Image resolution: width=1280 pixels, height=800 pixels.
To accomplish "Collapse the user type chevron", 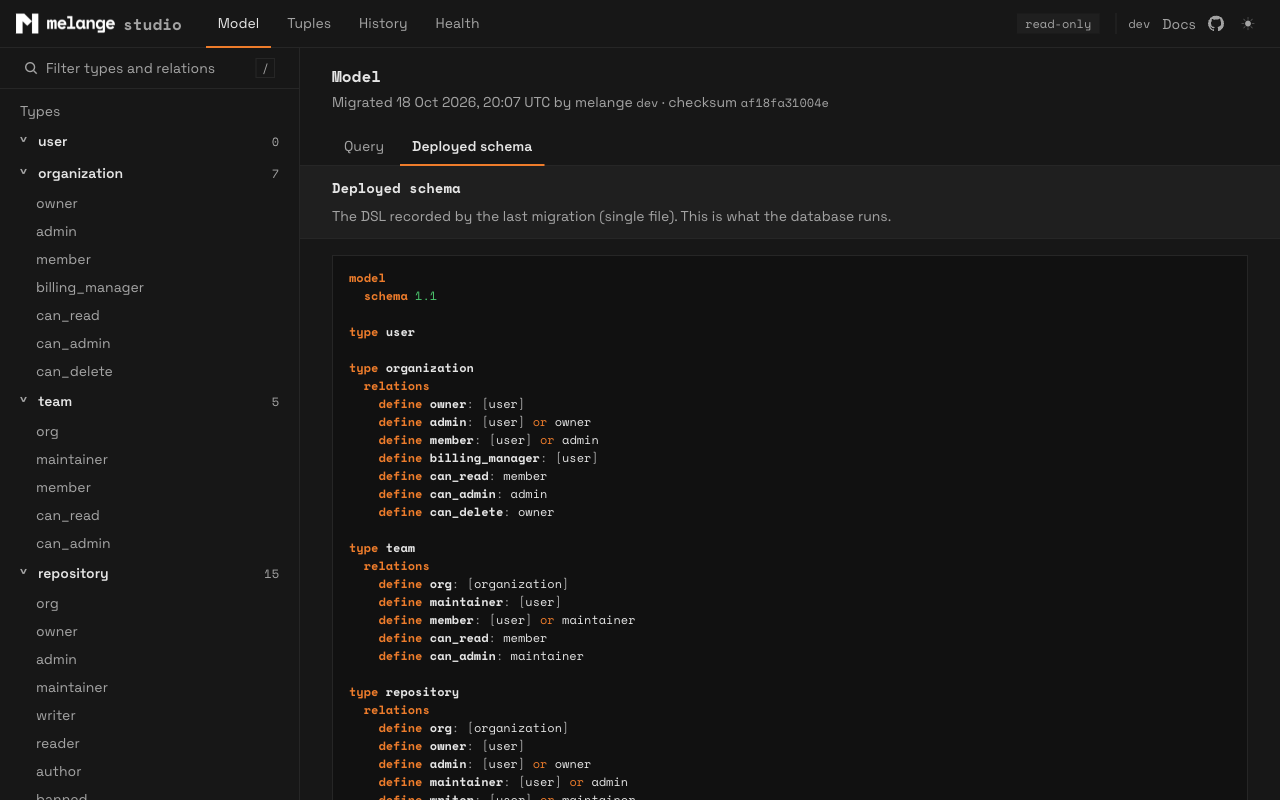I will 24,141.
